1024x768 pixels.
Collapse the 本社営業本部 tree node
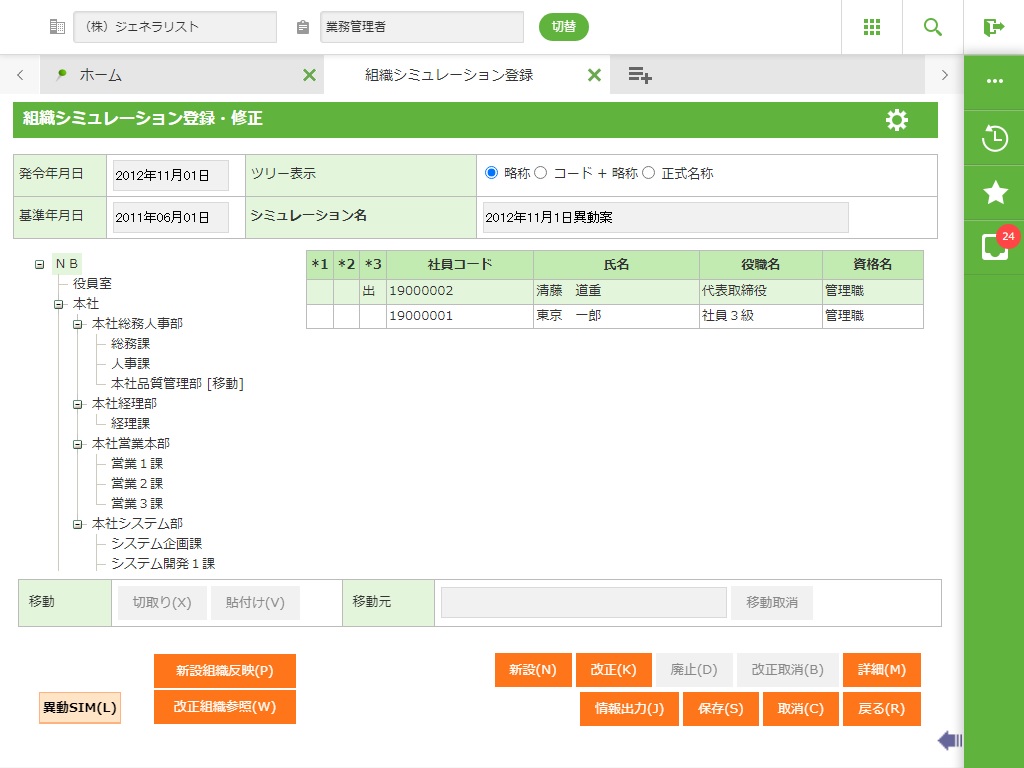click(77, 444)
